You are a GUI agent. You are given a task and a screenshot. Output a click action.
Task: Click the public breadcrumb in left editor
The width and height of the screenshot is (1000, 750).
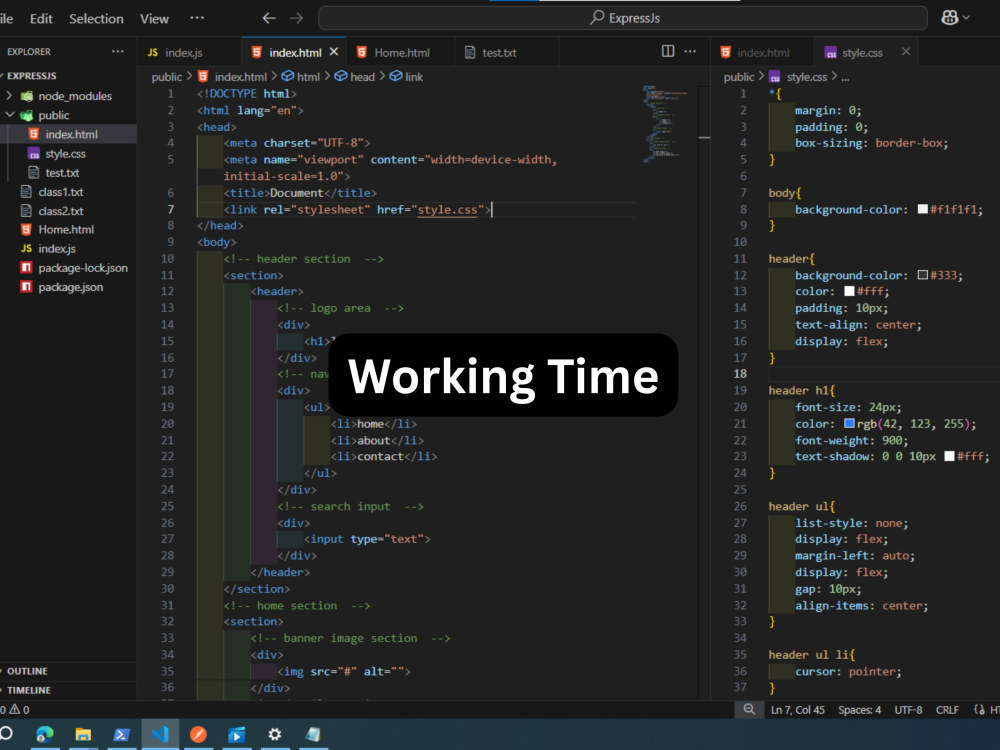click(x=166, y=77)
